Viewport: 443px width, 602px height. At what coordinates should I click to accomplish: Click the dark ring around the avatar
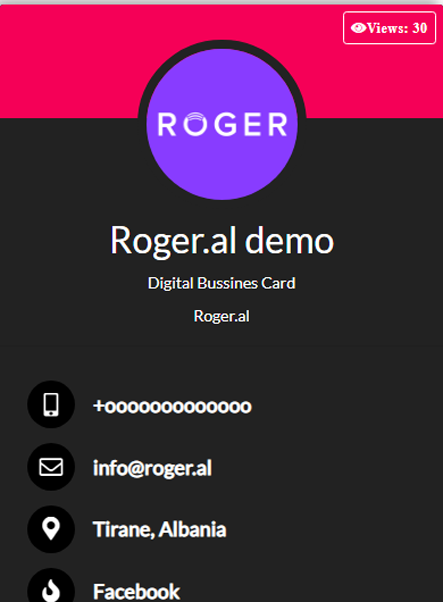[222, 44]
